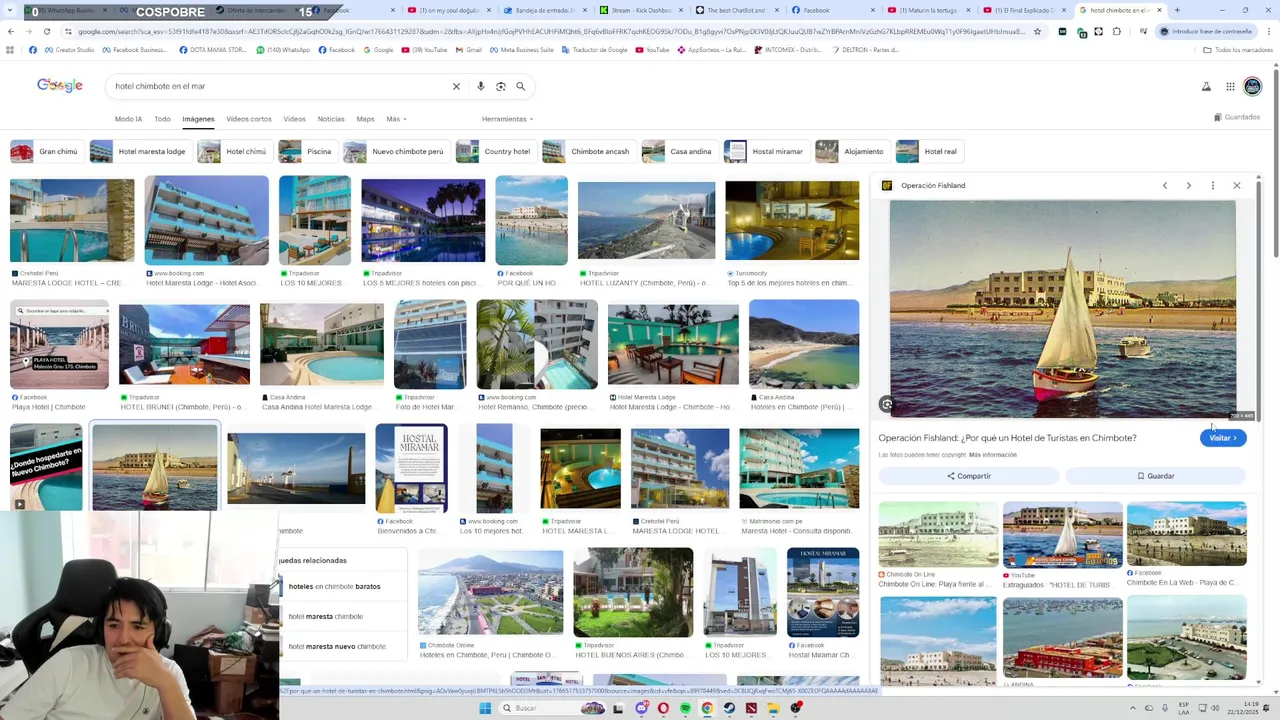Viewport: 1280px width, 720px height.
Task: Open the Google apps grid icon
Action: tap(1230, 86)
